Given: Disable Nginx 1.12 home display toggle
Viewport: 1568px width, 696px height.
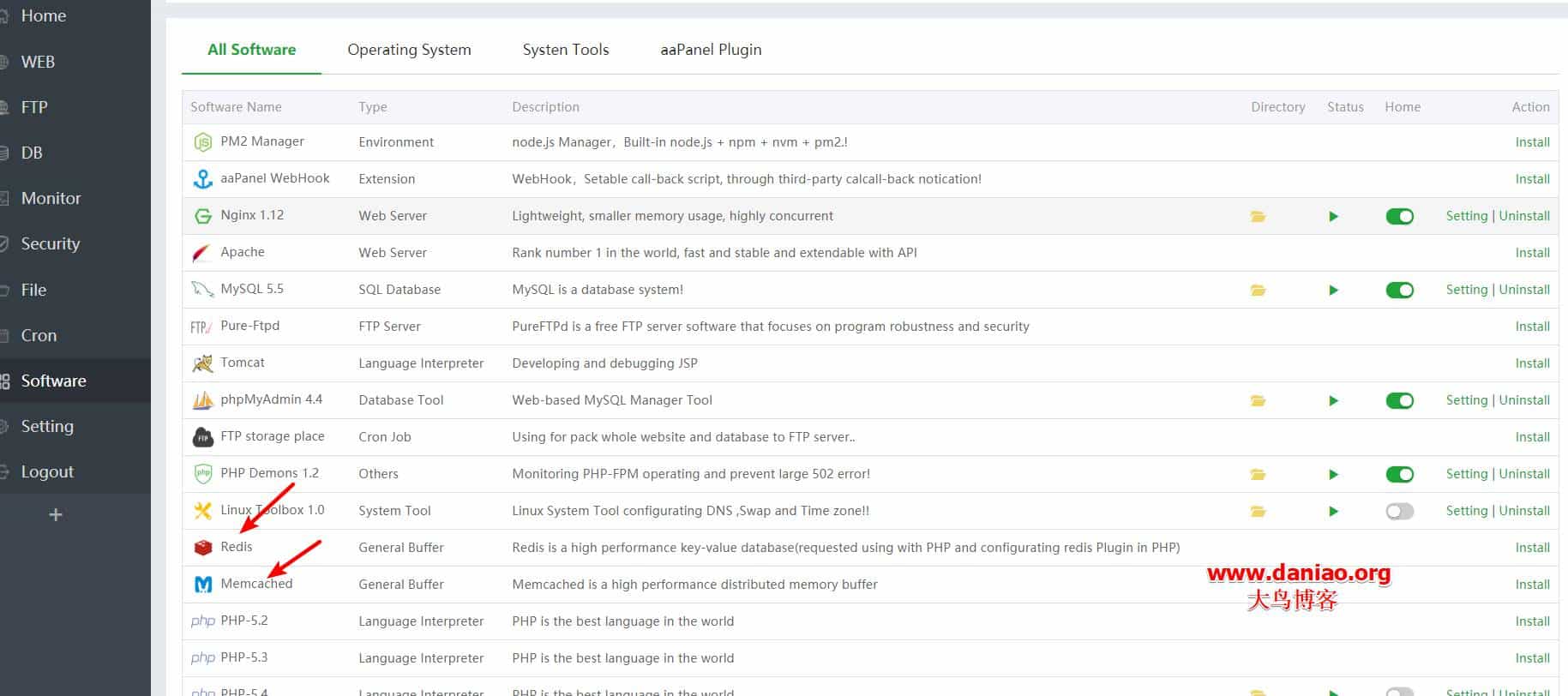Looking at the screenshot, I should [1399, 217].
